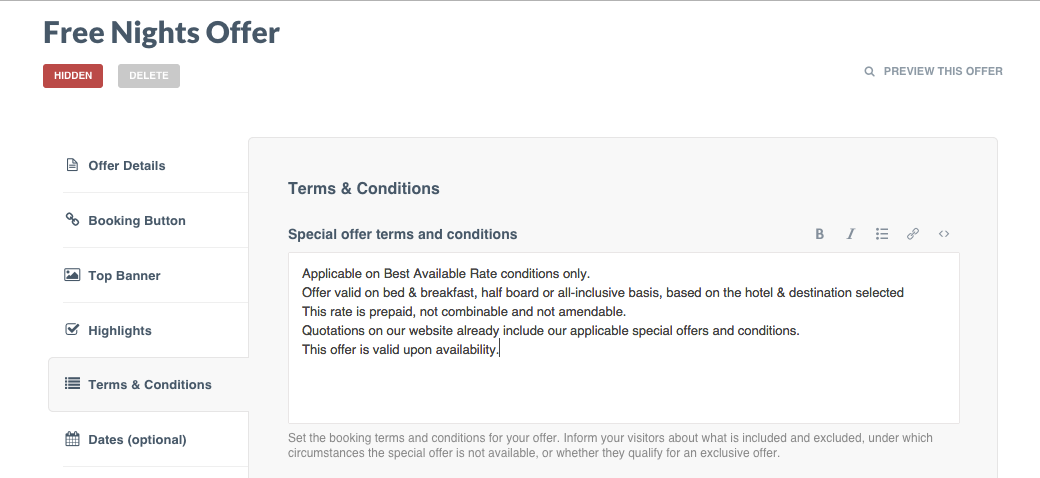Switch to code view with the brackets icon
The image size is (1040, 478).
(944, 234)
